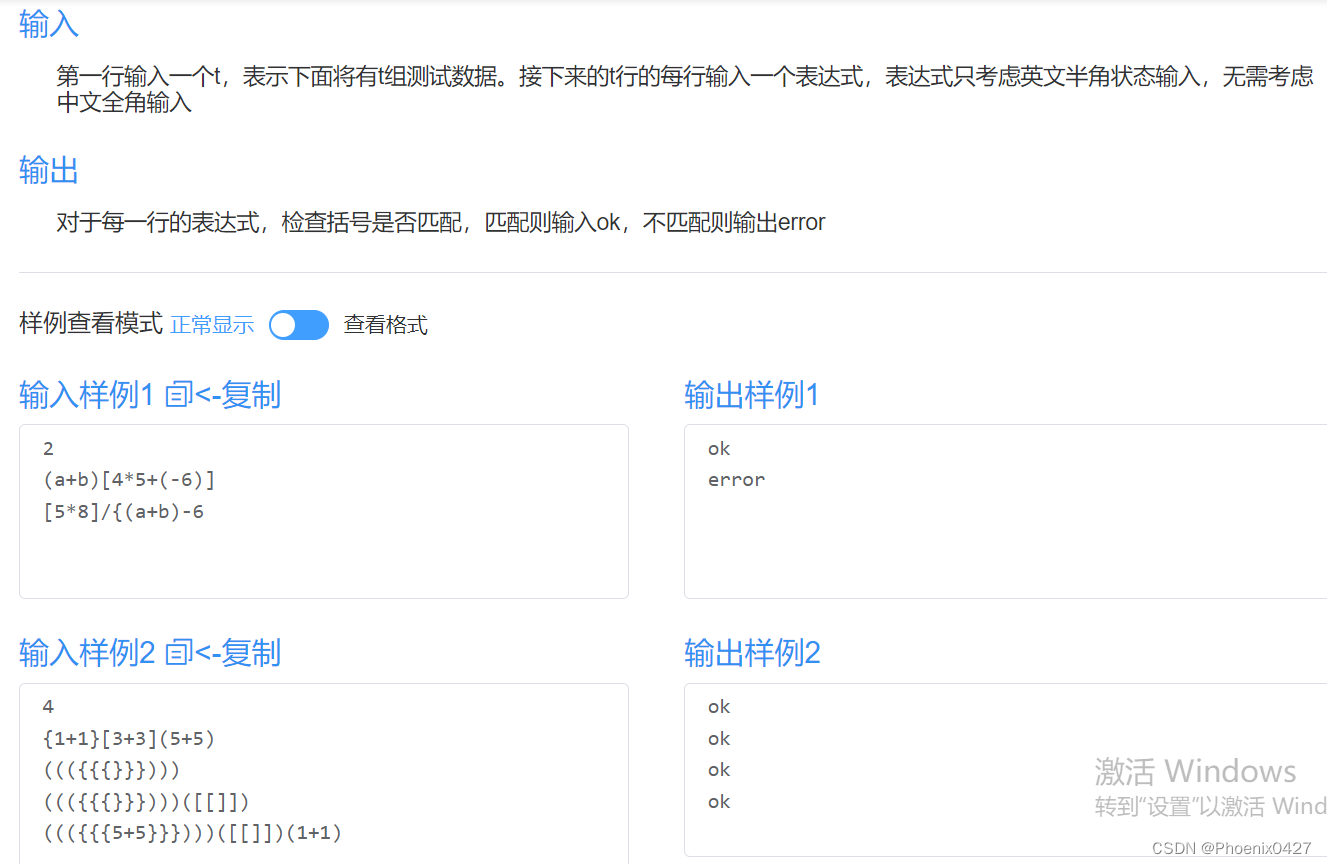Image resolution: width=1327 pixels, height=864 pixels.
Task: Select the error output line
Action: pyautogui.click(x=736, y=480)
